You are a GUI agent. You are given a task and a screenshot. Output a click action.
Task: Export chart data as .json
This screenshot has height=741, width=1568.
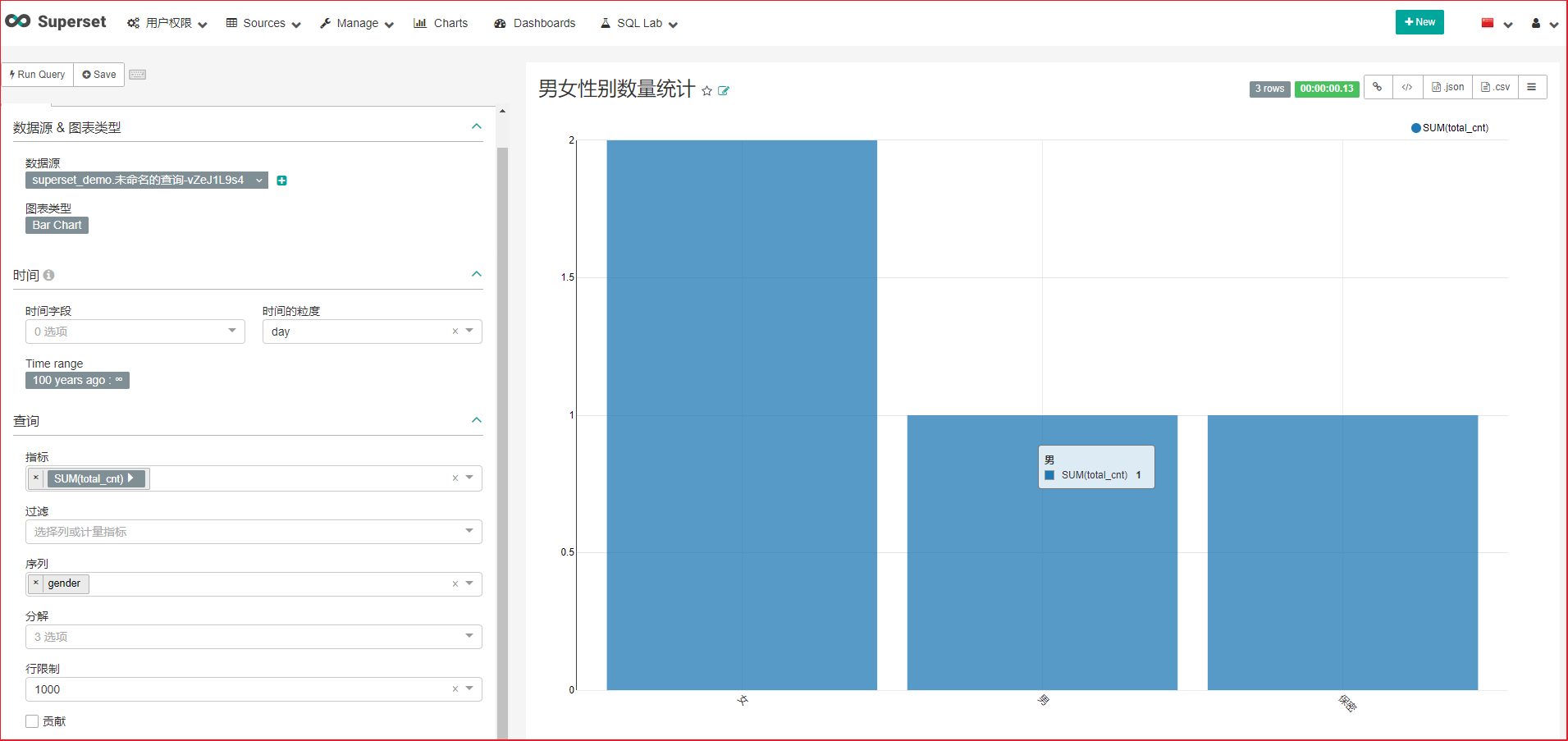[1447, 87]
